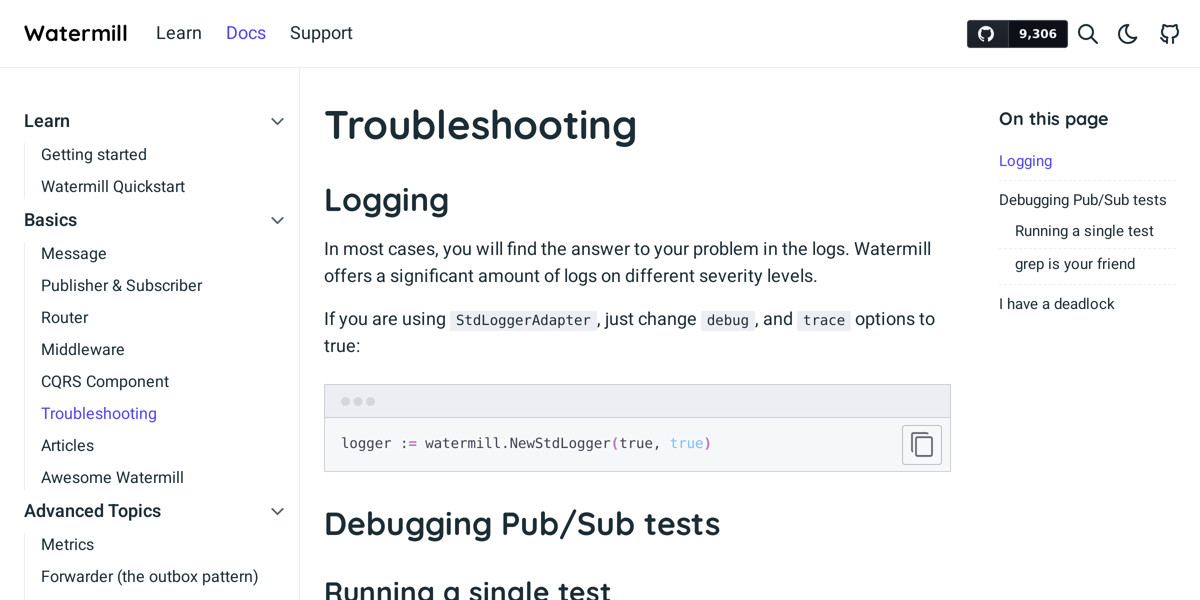Collapse the Learn section chevron
This screenshot has width=1200, height=600.
277,121
